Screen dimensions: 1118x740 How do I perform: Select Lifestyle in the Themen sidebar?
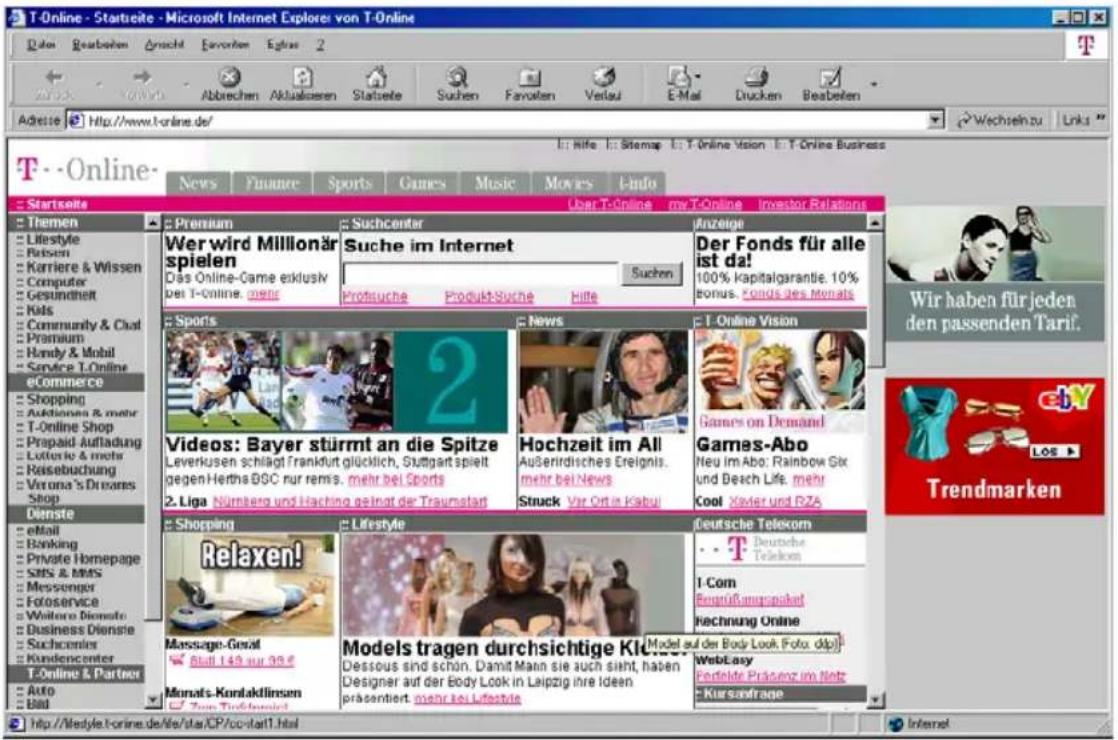coord(53,240)
